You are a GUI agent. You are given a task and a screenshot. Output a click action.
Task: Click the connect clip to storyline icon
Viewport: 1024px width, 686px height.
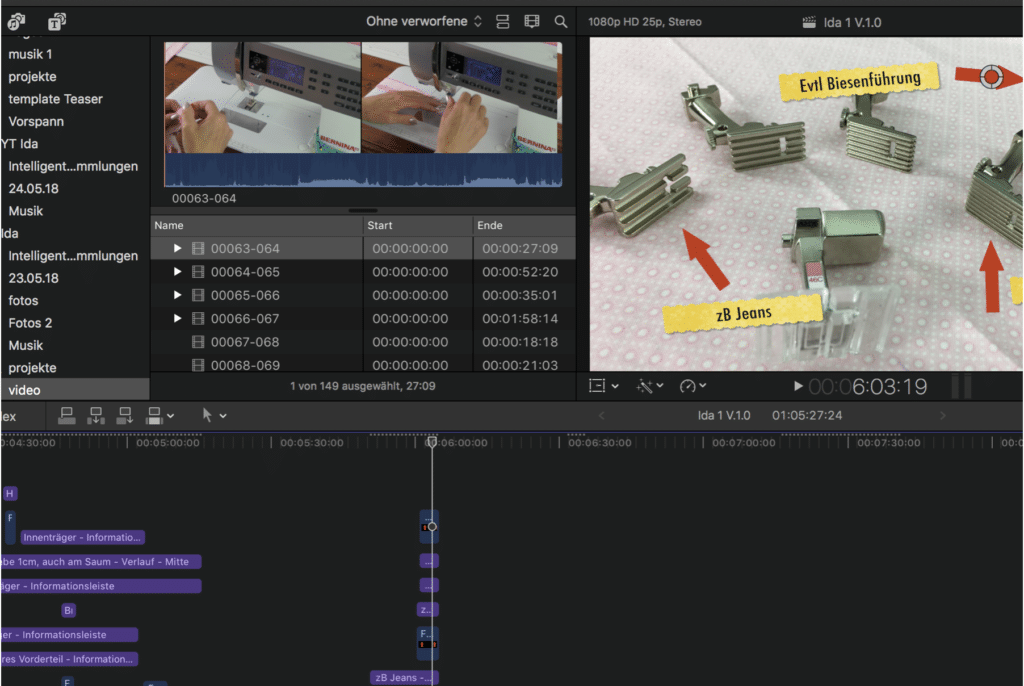coord(67,415)
